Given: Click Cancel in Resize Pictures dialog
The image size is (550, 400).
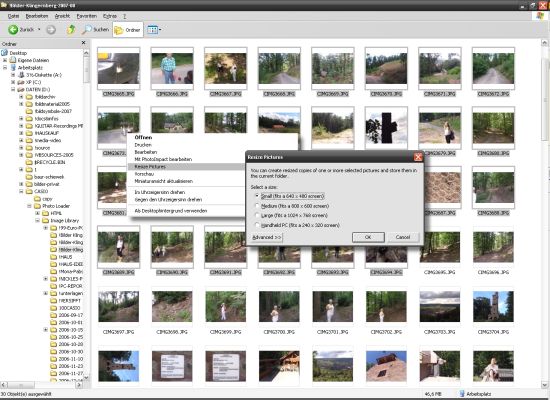Looking at the screenshot, I should pyautogui.click(x=403, y=237).
